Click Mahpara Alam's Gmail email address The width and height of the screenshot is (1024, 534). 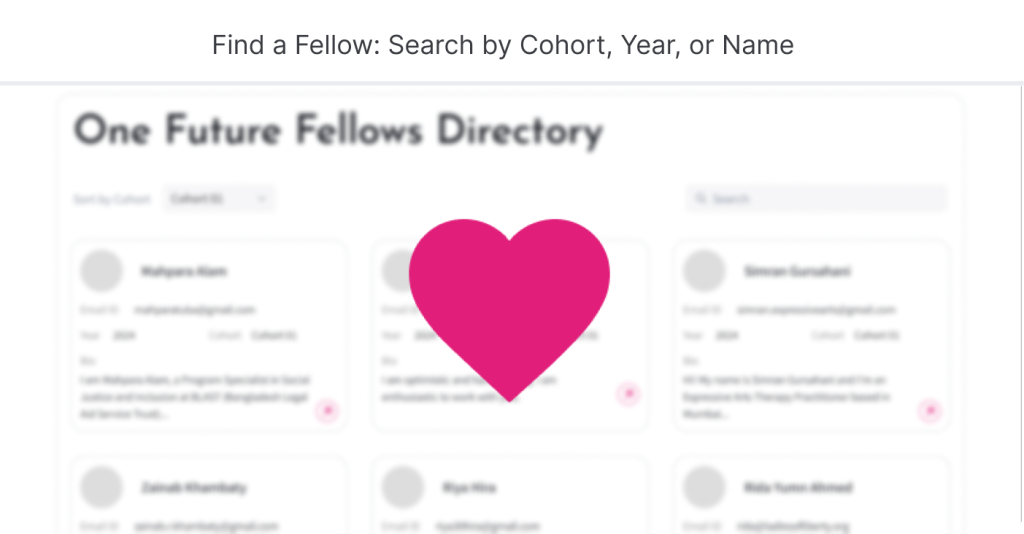(x=194, y=310)
